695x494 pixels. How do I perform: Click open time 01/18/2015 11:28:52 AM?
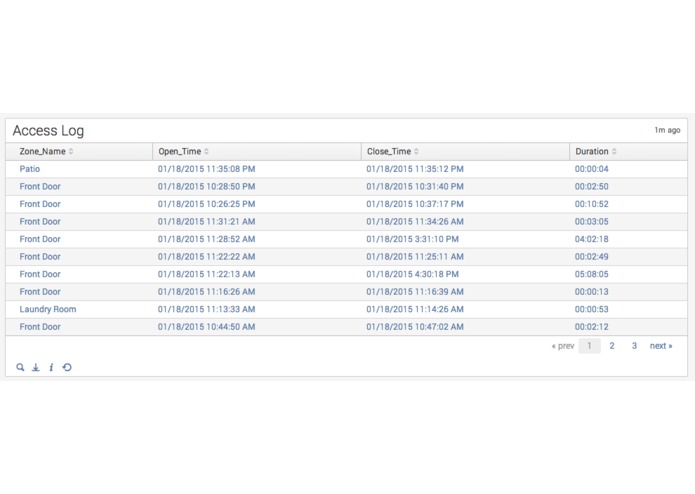[207, 239]
